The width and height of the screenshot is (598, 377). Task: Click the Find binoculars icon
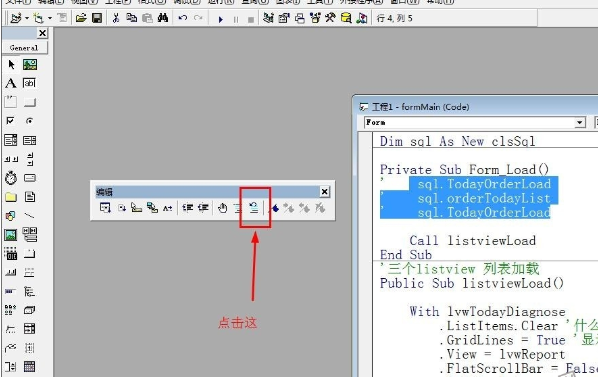[163, 18]
